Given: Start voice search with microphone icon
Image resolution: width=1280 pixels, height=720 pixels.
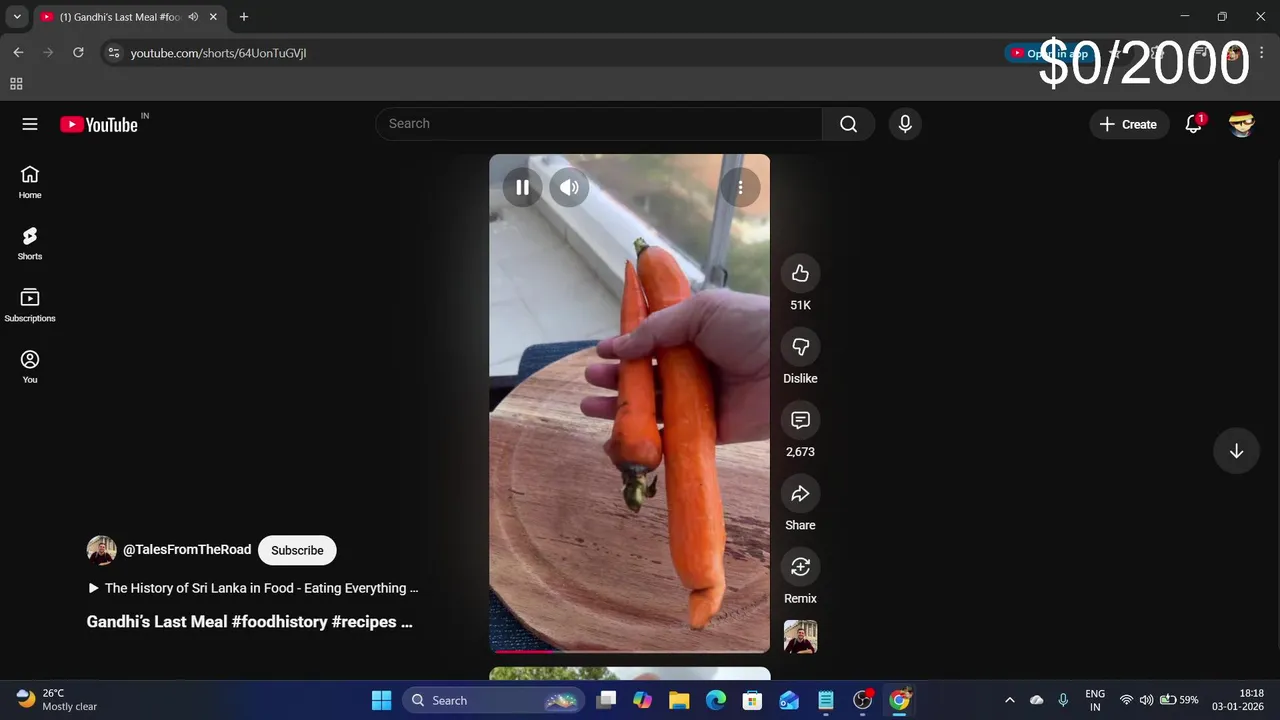Looking at the screenshot, I should point(905,124).
